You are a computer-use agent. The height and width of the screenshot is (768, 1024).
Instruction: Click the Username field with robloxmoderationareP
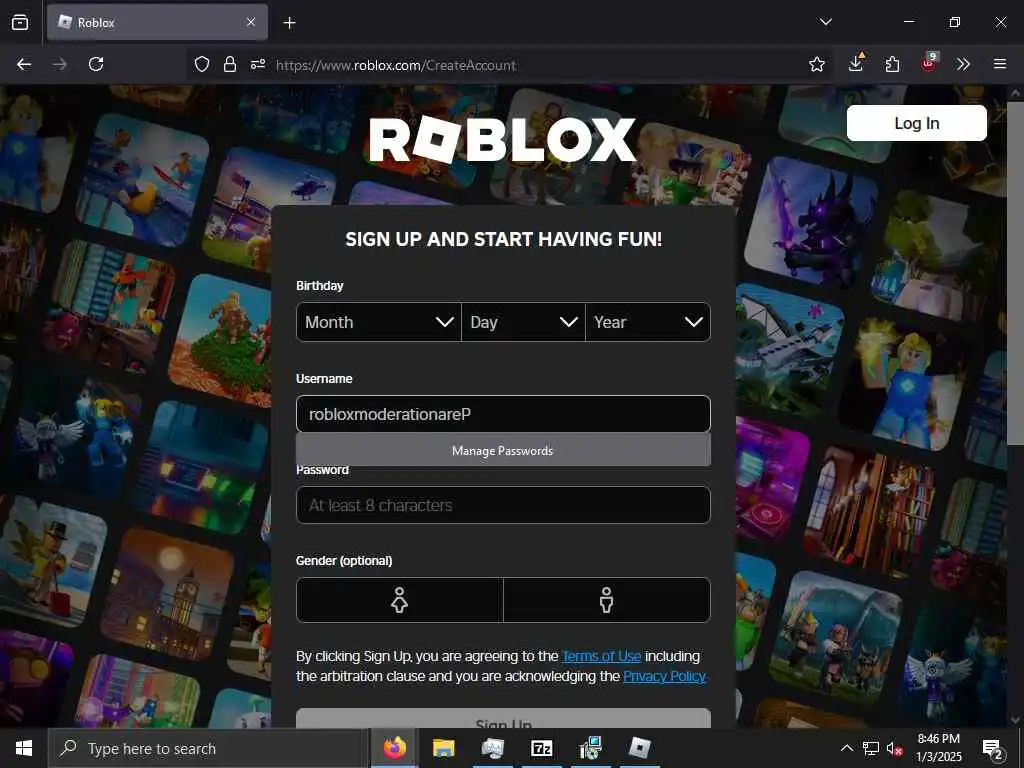[503, 414]
